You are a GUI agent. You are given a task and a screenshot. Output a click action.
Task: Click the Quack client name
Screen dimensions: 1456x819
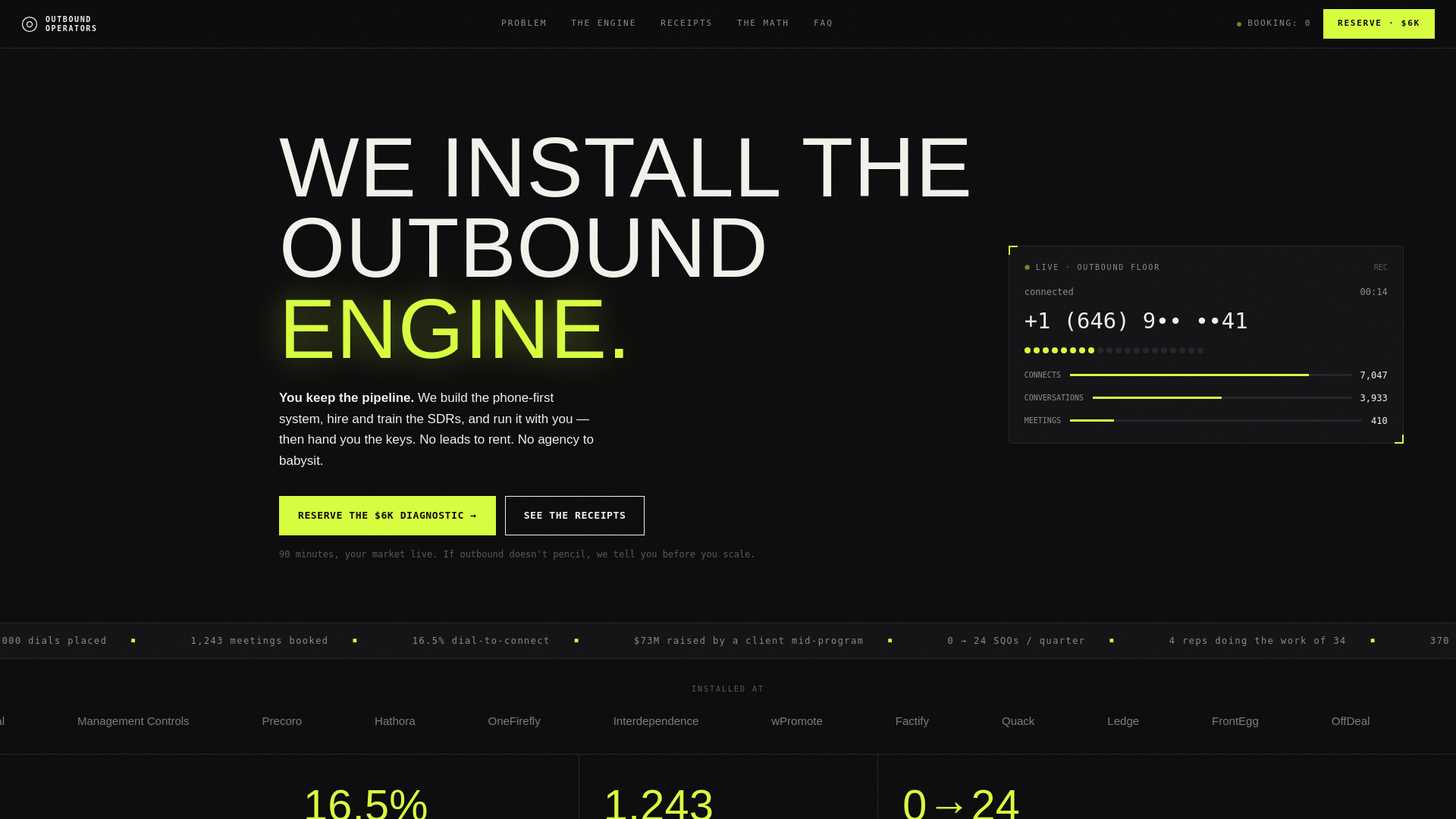pos(1018,721)
